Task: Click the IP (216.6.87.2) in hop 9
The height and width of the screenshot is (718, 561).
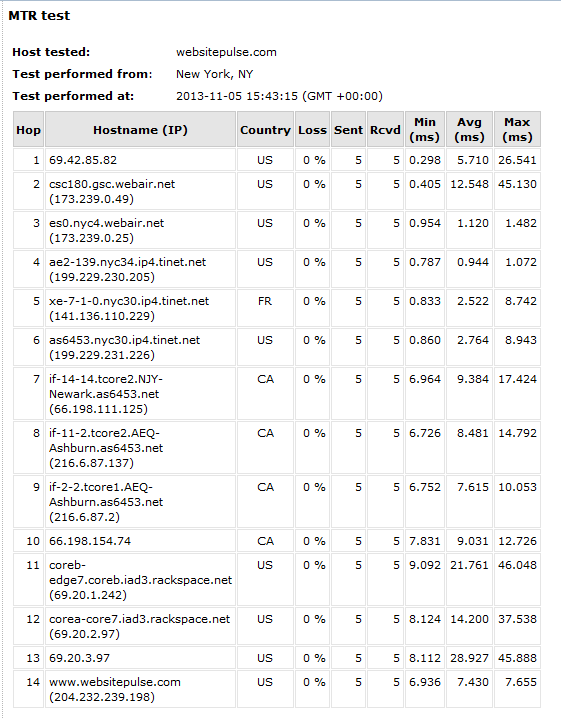Action: pos(84,517)
